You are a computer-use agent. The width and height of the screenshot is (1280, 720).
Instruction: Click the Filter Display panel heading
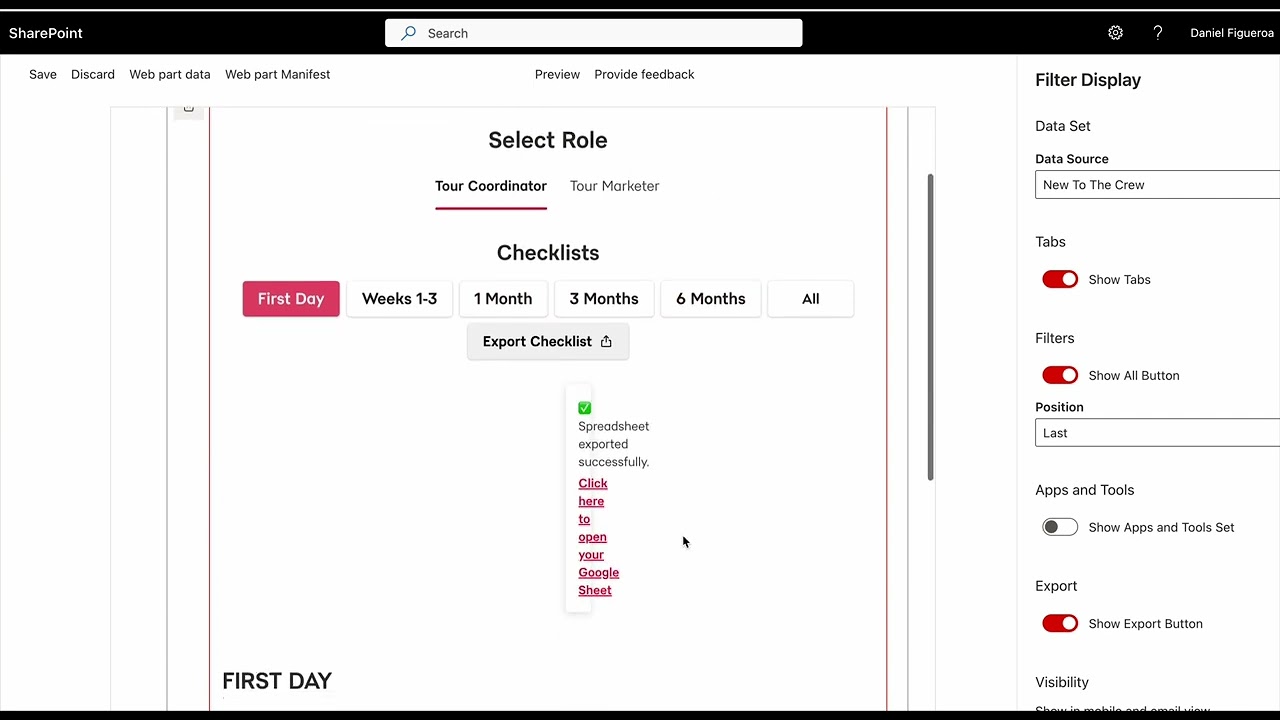pyautogui.click(x=1088, y=80)
